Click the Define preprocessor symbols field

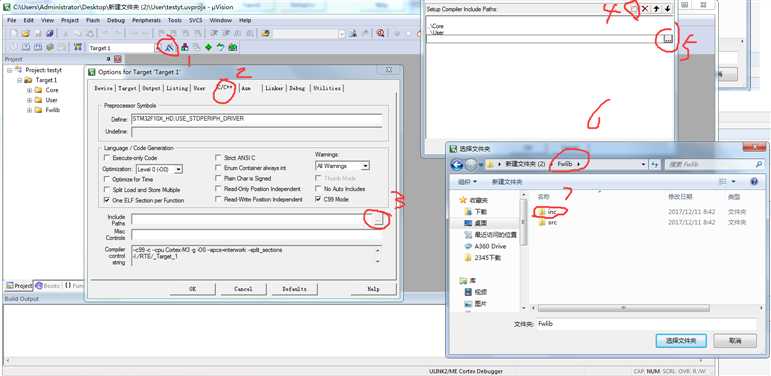(x=257, y=119)
